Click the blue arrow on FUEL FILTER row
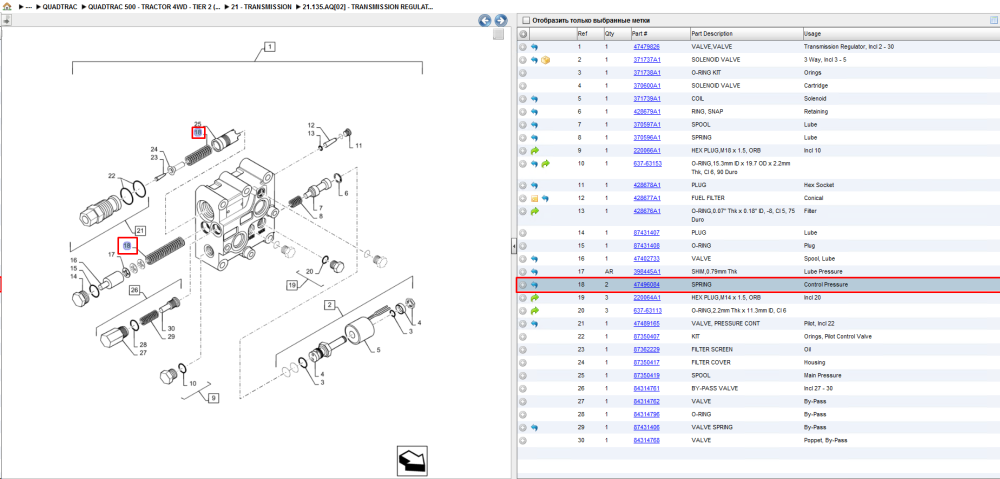The image size is (1000, 479). point(545,198)
